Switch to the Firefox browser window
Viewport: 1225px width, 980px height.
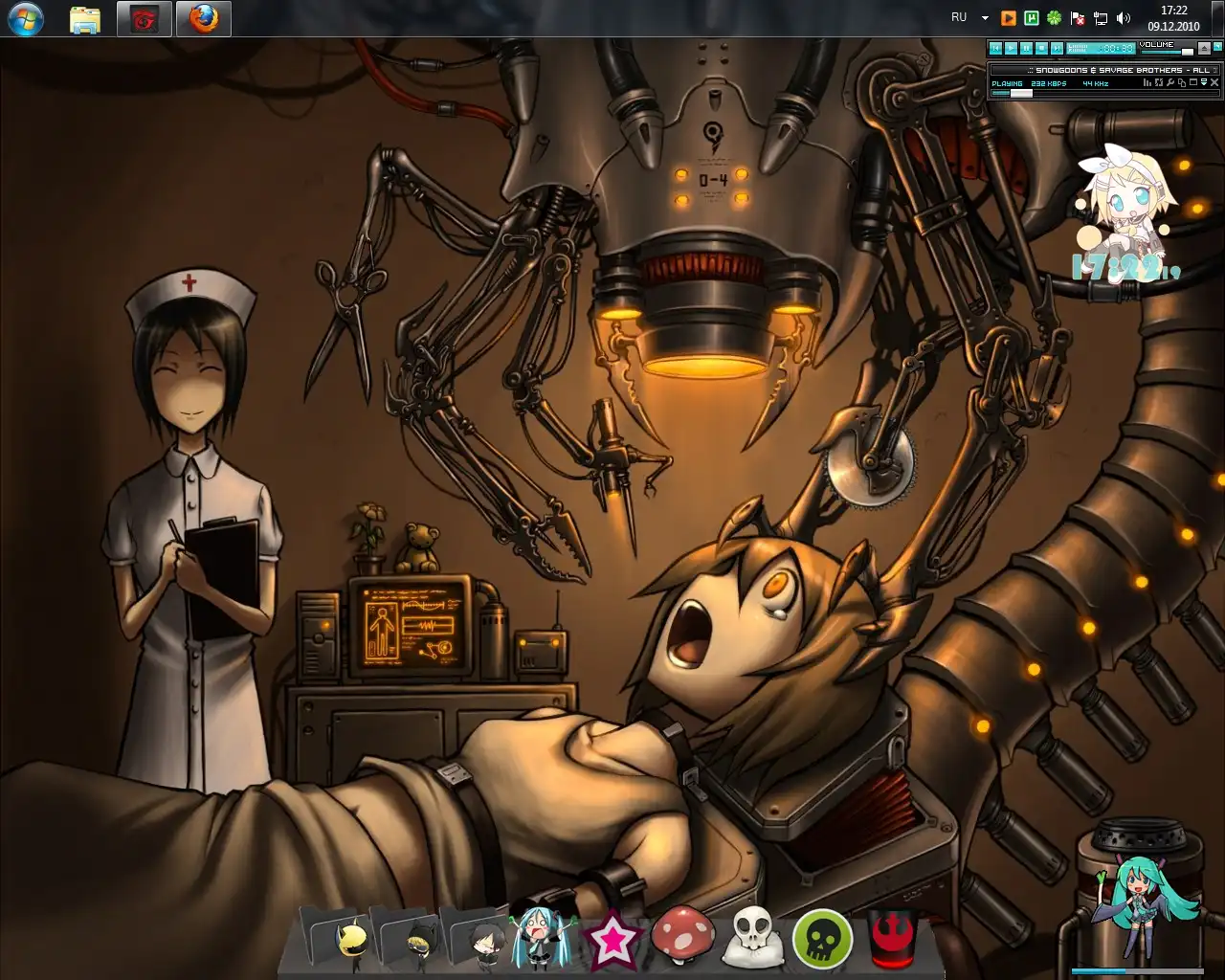[203, 19]
